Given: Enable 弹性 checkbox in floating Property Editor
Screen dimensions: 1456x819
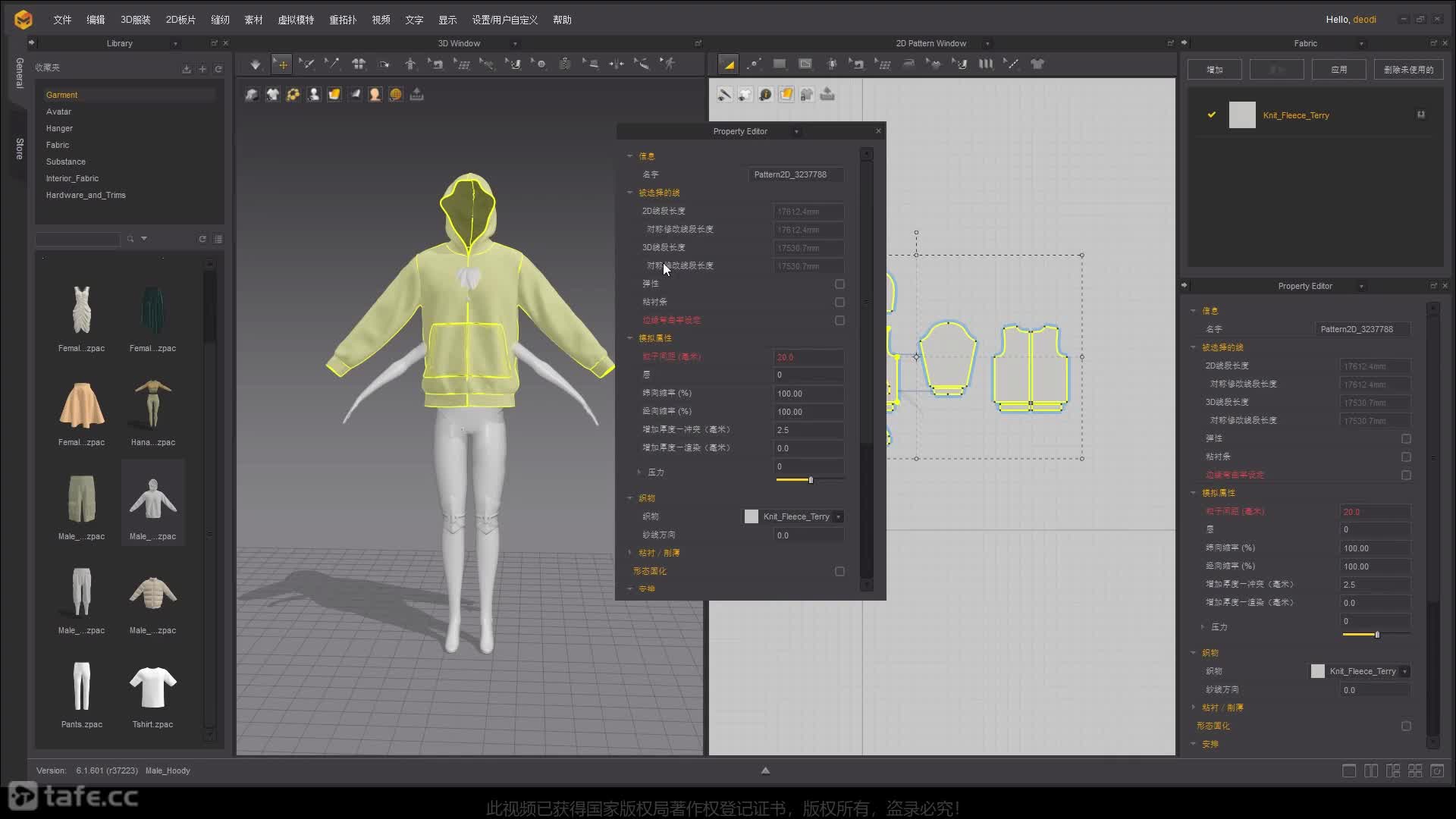Looking at the screenshot, I should click(x=839, y=284).
